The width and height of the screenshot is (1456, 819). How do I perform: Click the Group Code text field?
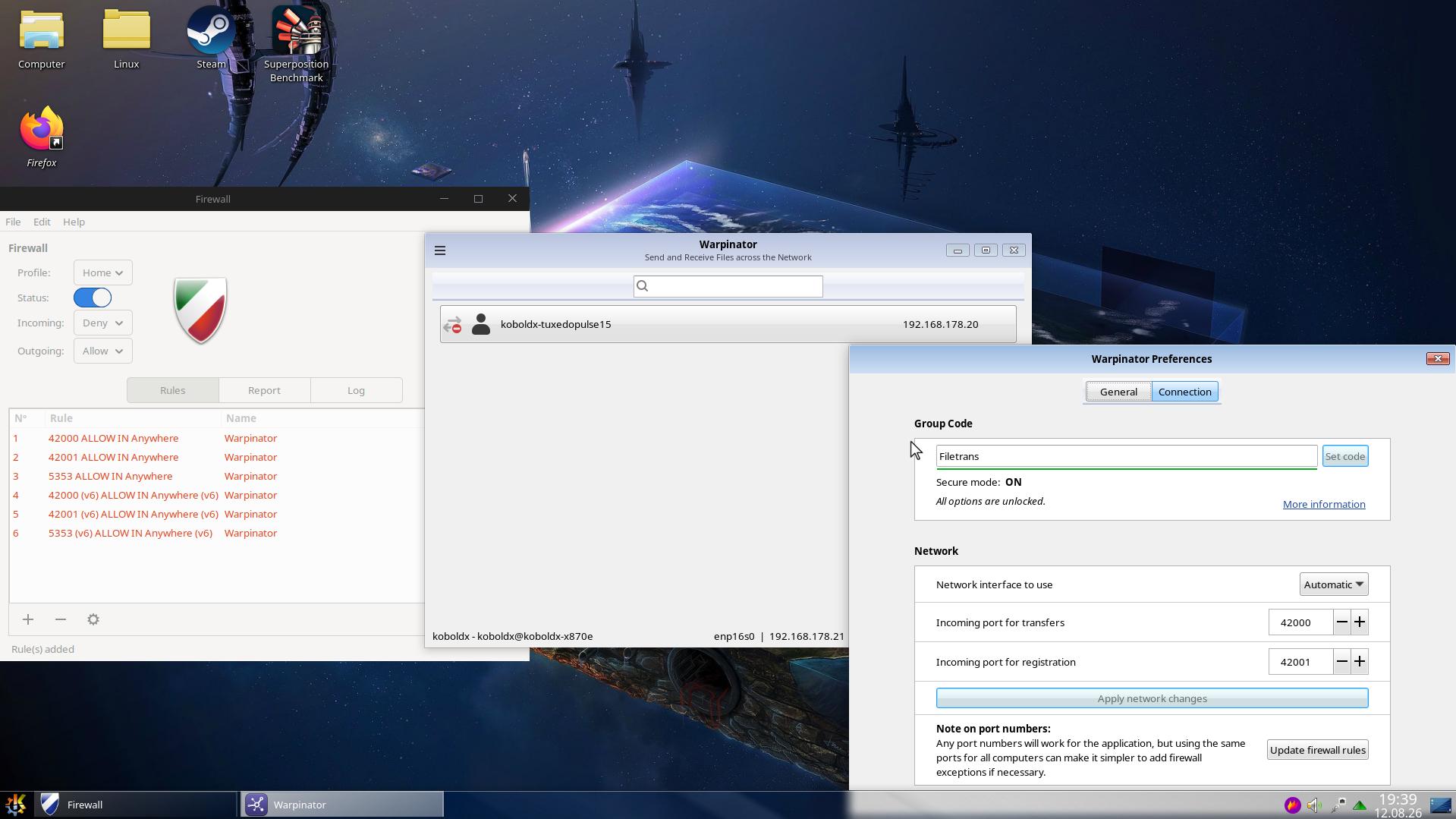[x=1126, y=456]
